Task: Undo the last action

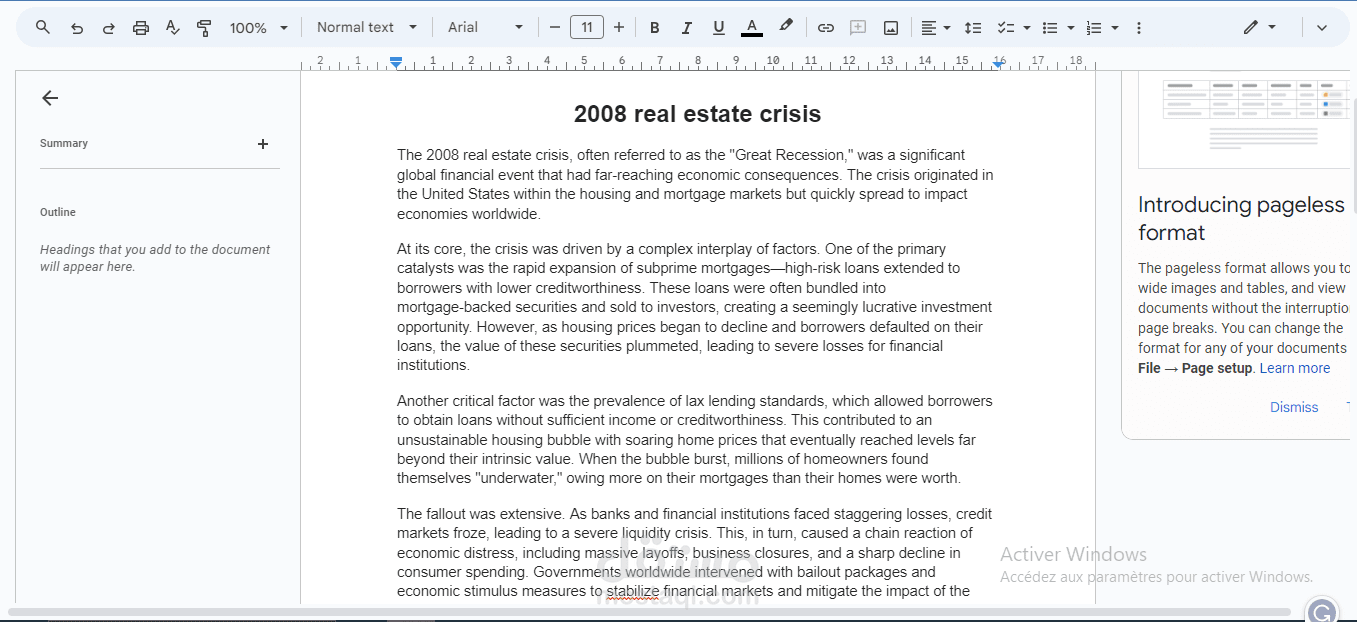Action: pos(77,28)
